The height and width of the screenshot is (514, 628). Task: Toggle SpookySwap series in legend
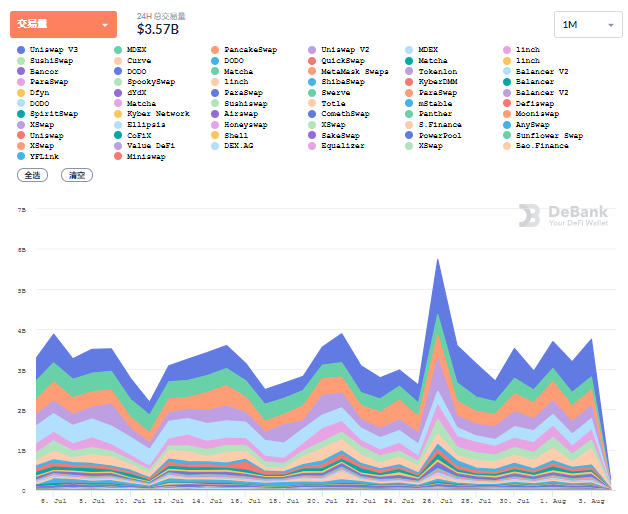click(x=145, y=82)
